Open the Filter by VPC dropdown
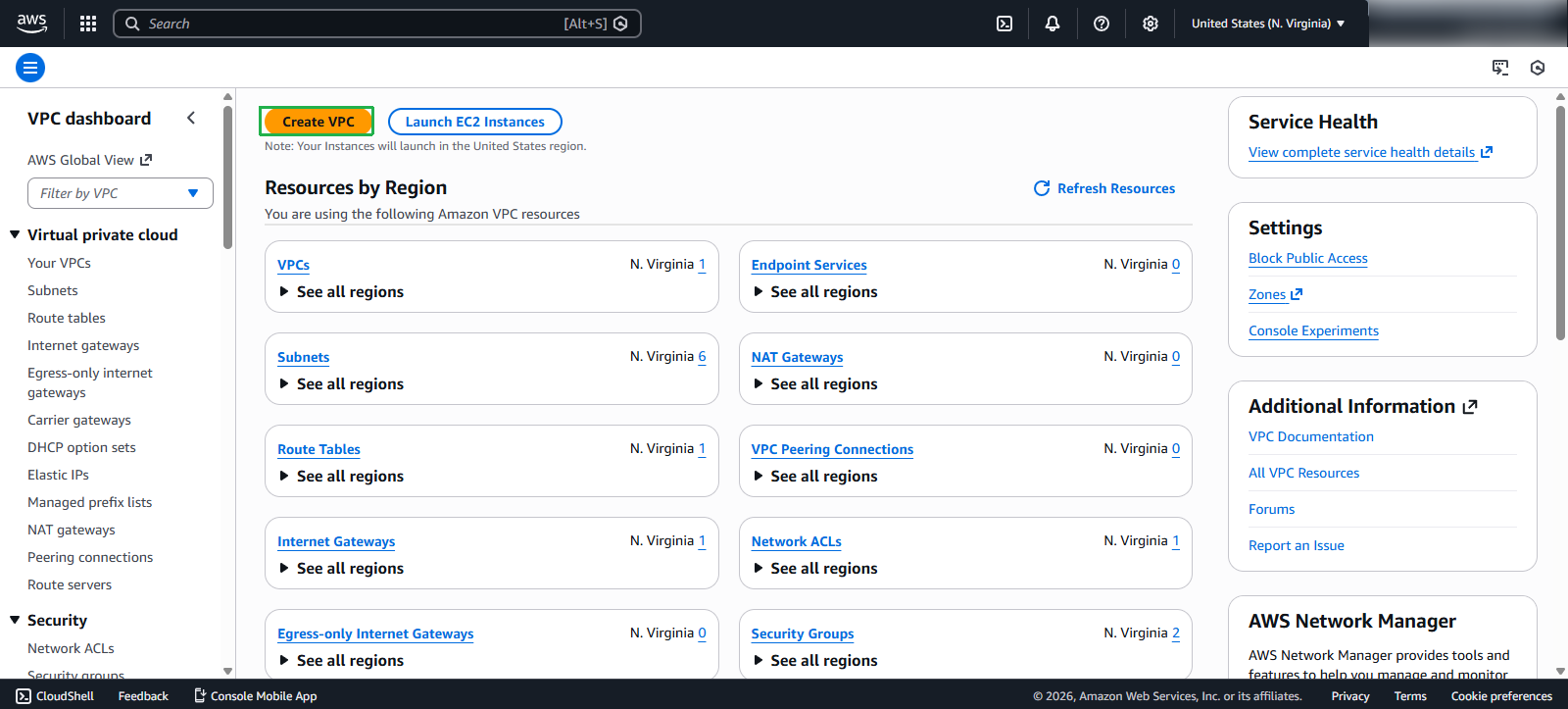Image resolution: width=1568 pixels, height=709 pixels. tap(121, 193)
